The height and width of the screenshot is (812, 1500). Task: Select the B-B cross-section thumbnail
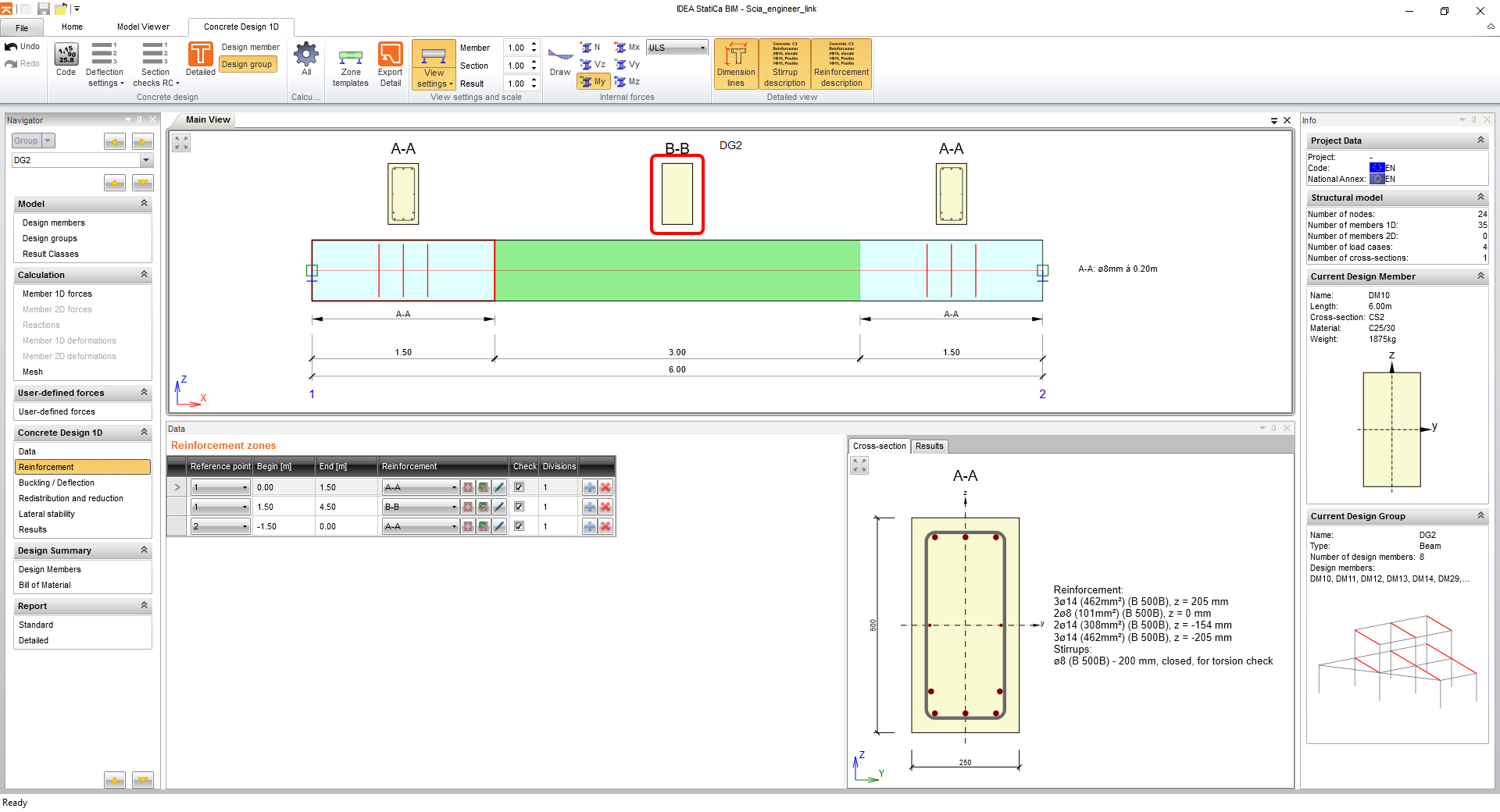pyautogui.click(x=677, y=194)
